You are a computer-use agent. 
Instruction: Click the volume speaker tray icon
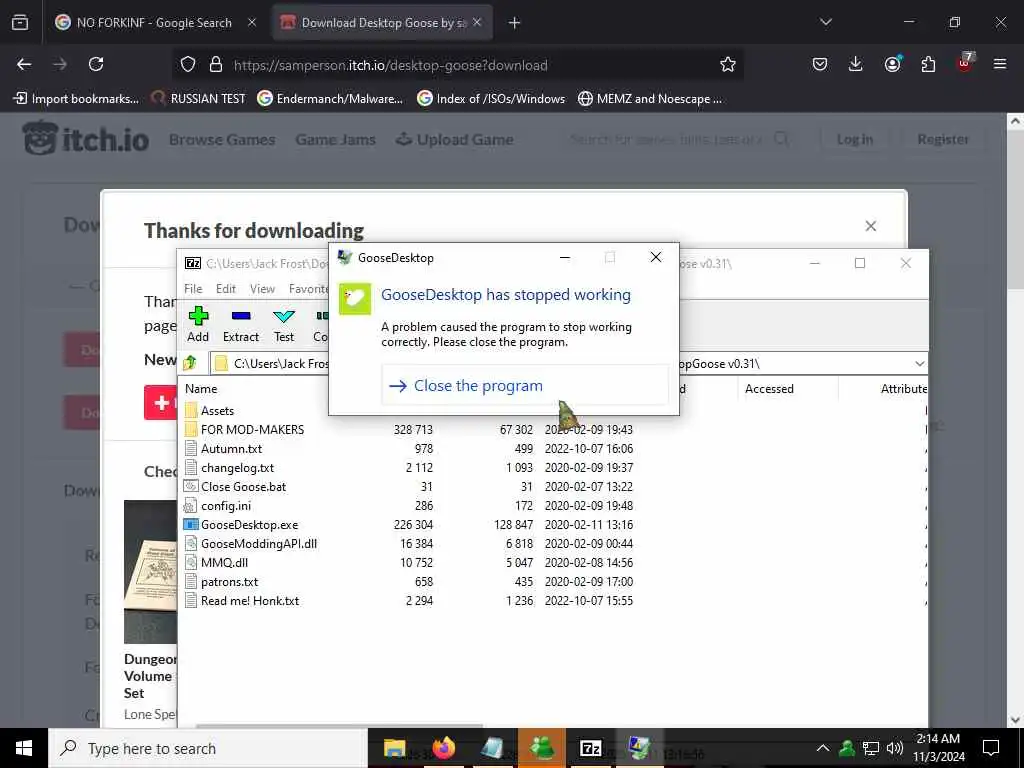[895, 748]
